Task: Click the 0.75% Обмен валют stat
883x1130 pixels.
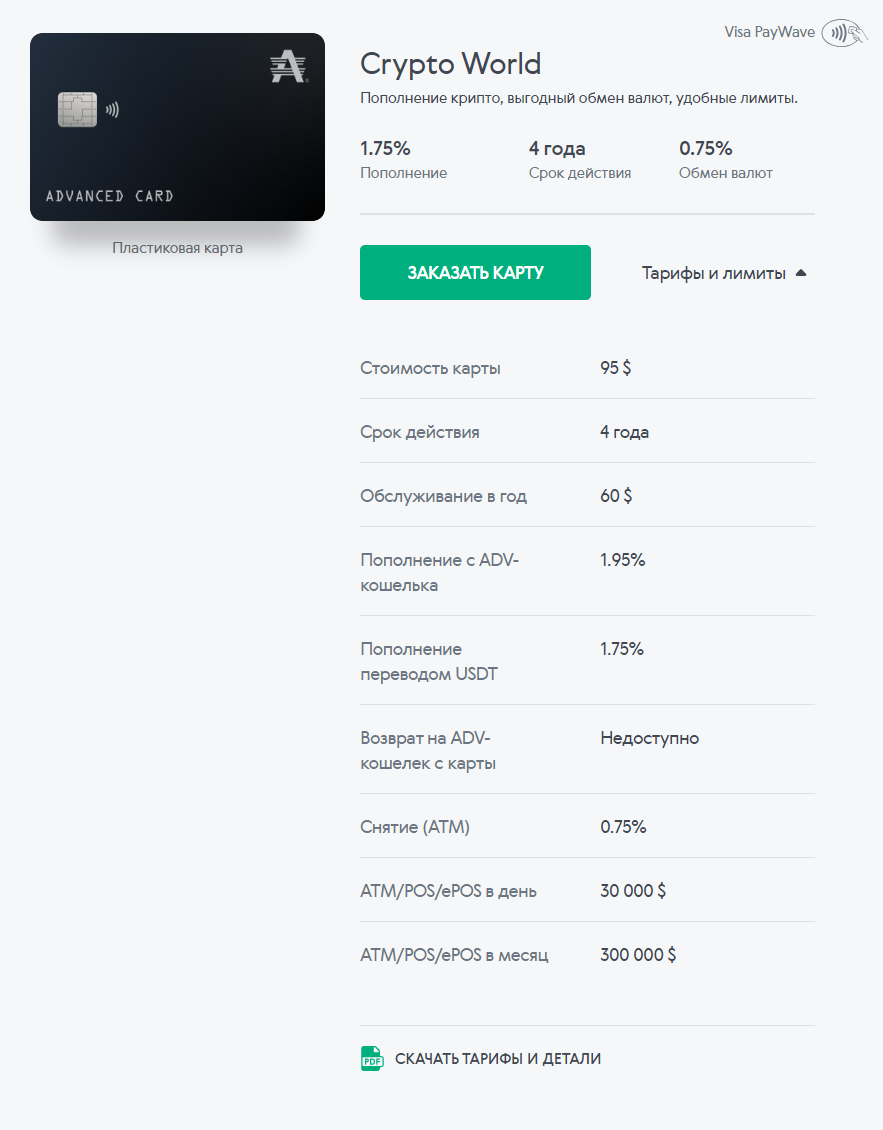Action: [x=725, y=160]
